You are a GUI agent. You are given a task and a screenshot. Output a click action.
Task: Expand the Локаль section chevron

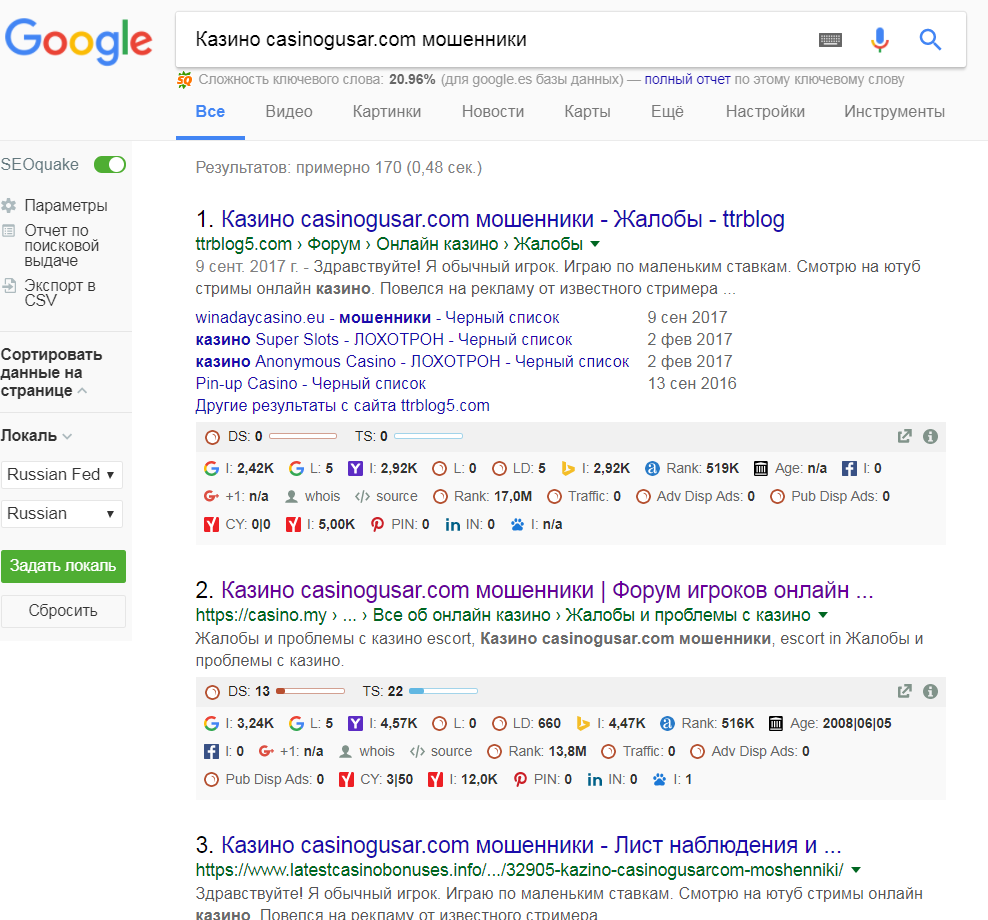click(67, 436)
